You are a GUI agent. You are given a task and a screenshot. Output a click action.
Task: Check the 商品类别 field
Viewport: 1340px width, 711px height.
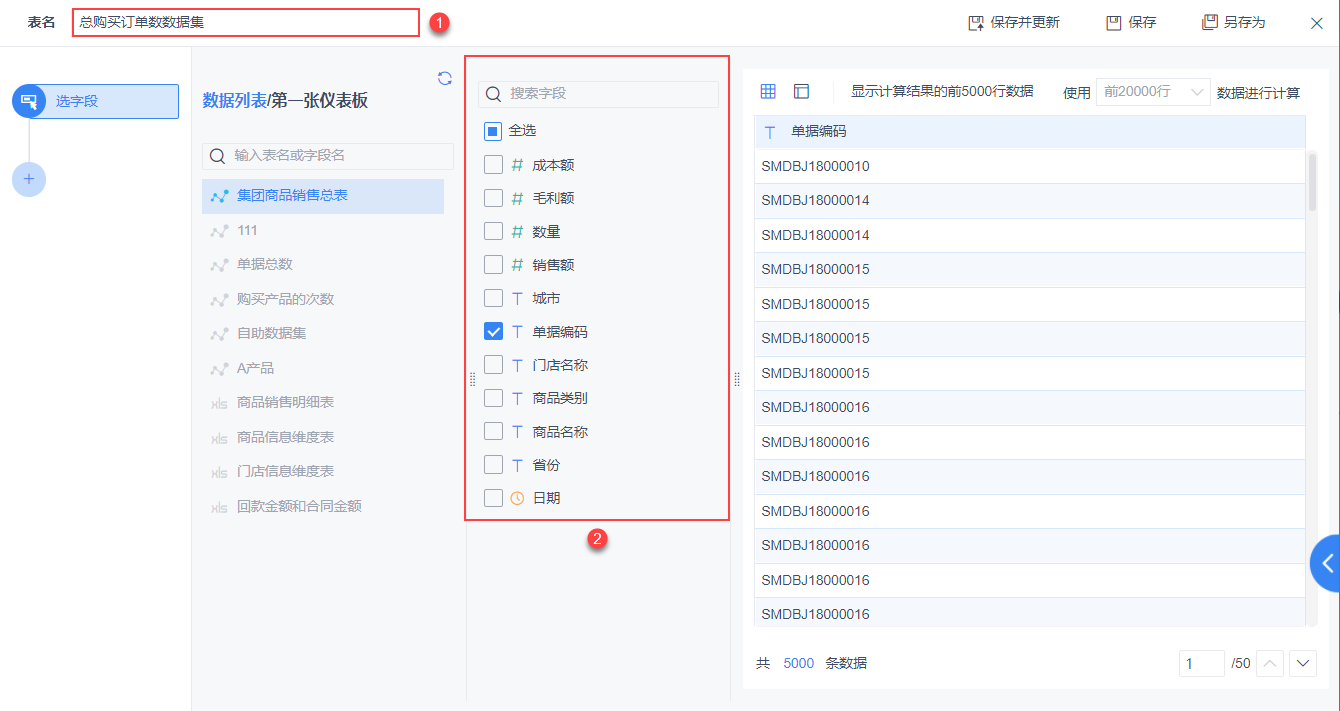[493, 398]
